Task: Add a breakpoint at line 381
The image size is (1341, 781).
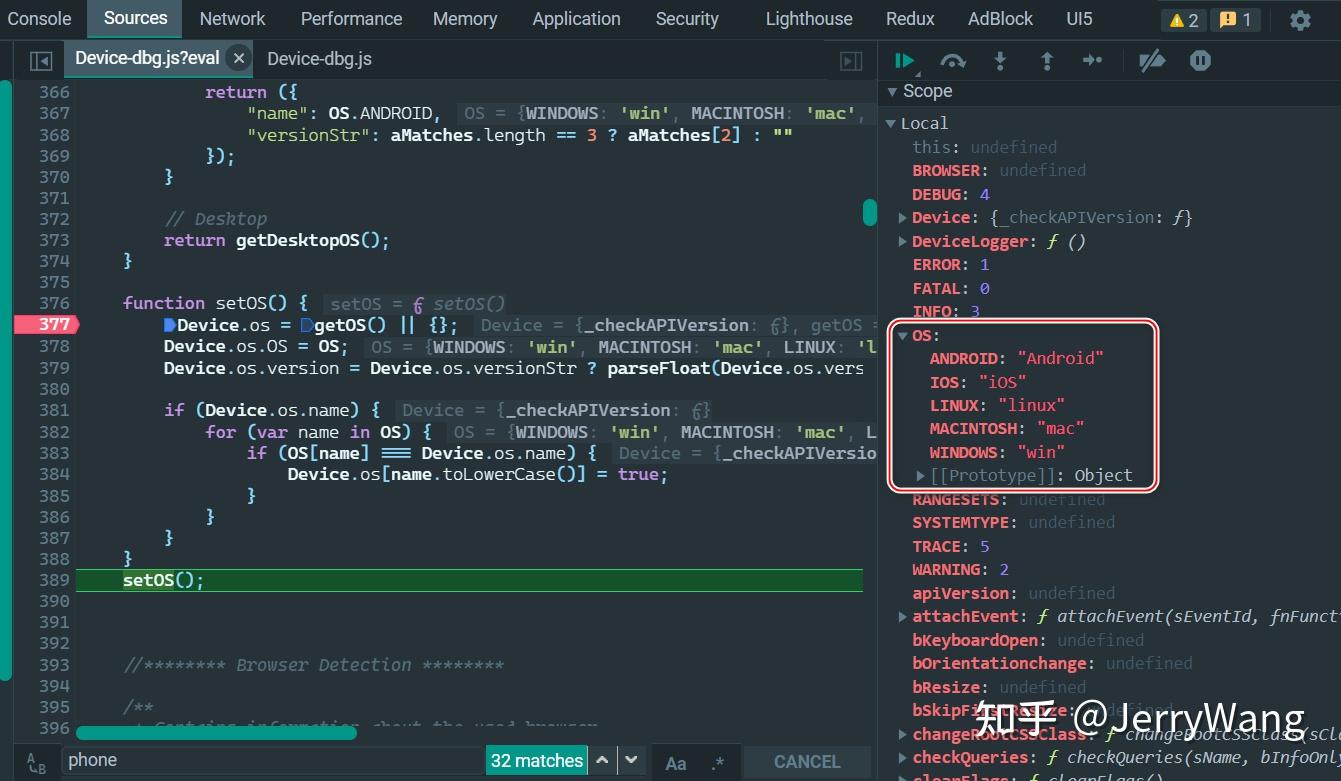Action: (x=54, y=410)
